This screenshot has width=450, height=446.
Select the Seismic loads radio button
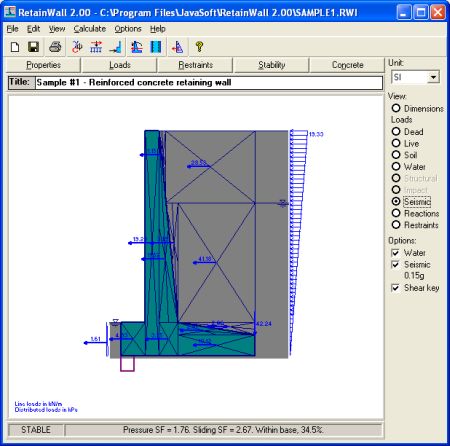pyautogui.click(x=396, y=201)
